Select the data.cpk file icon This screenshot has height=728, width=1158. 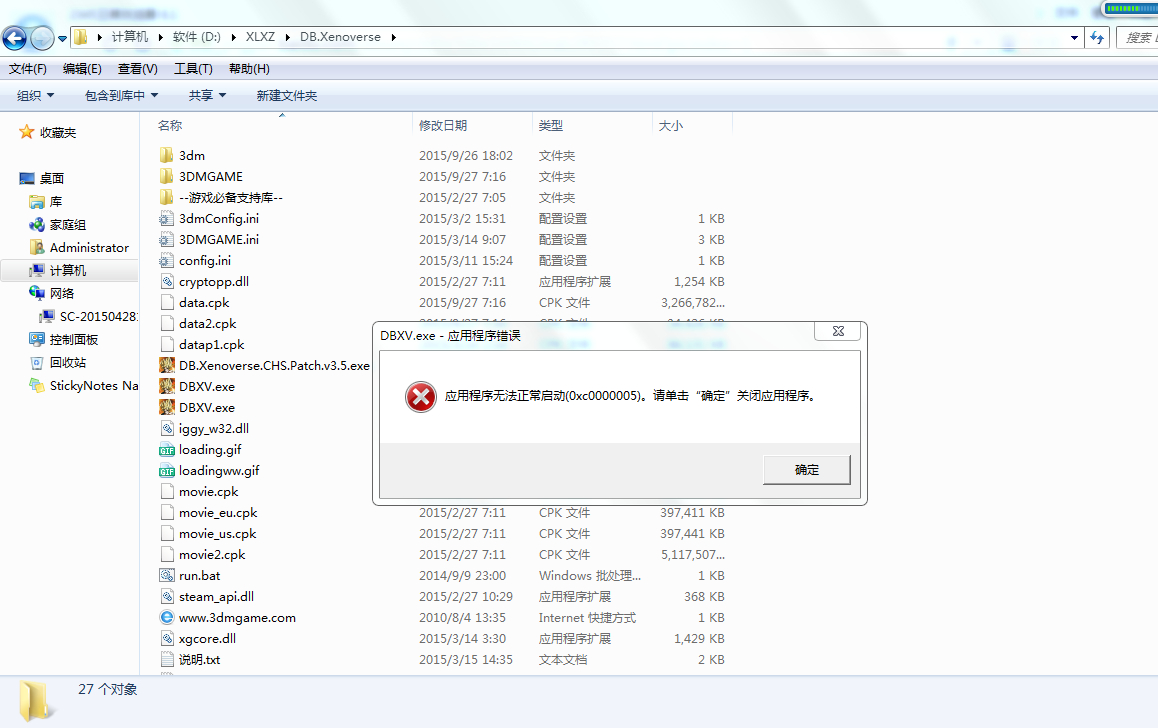167,302
